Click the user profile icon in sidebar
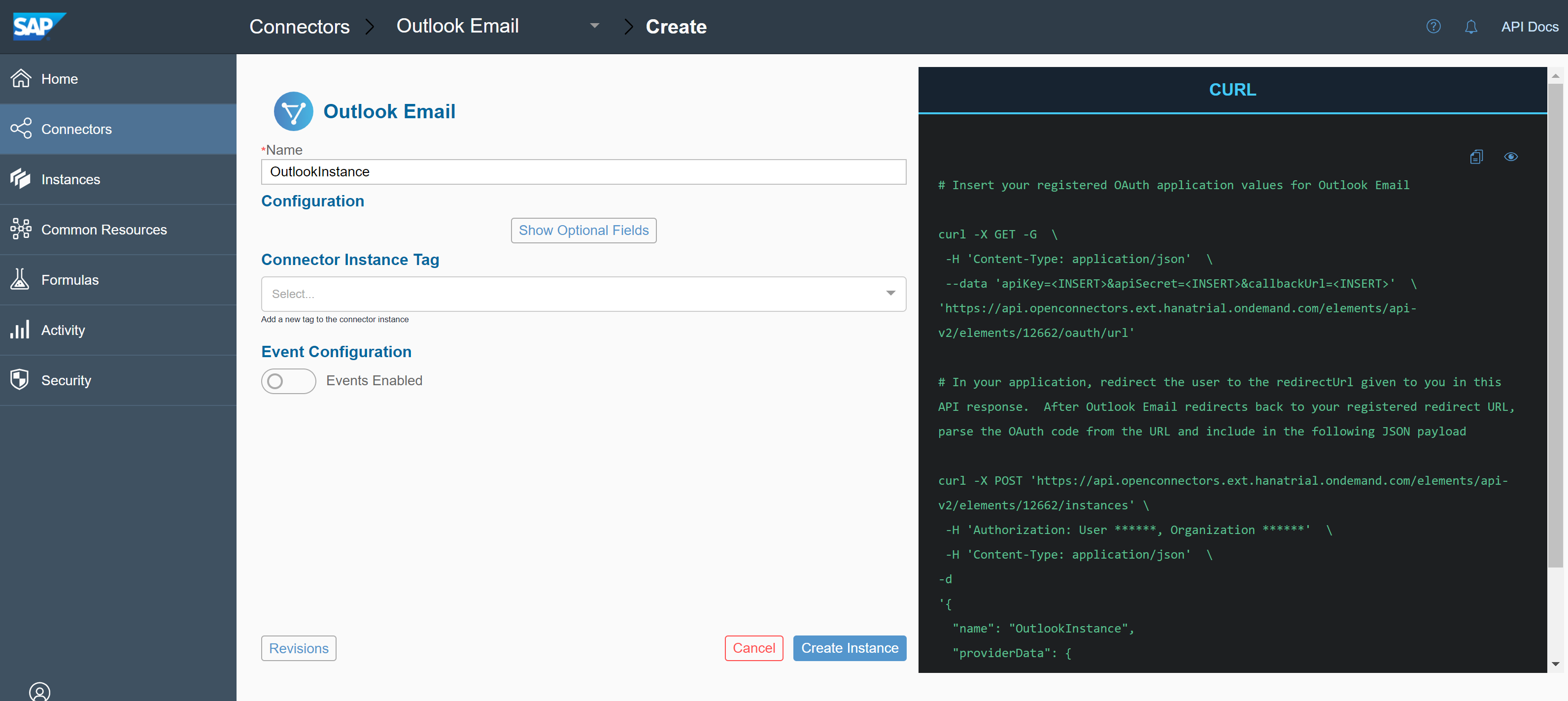 [39, 692]
